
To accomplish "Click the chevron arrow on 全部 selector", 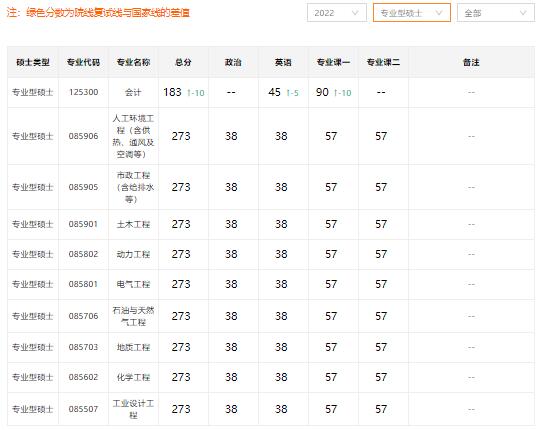I will [x=523, y=13].
